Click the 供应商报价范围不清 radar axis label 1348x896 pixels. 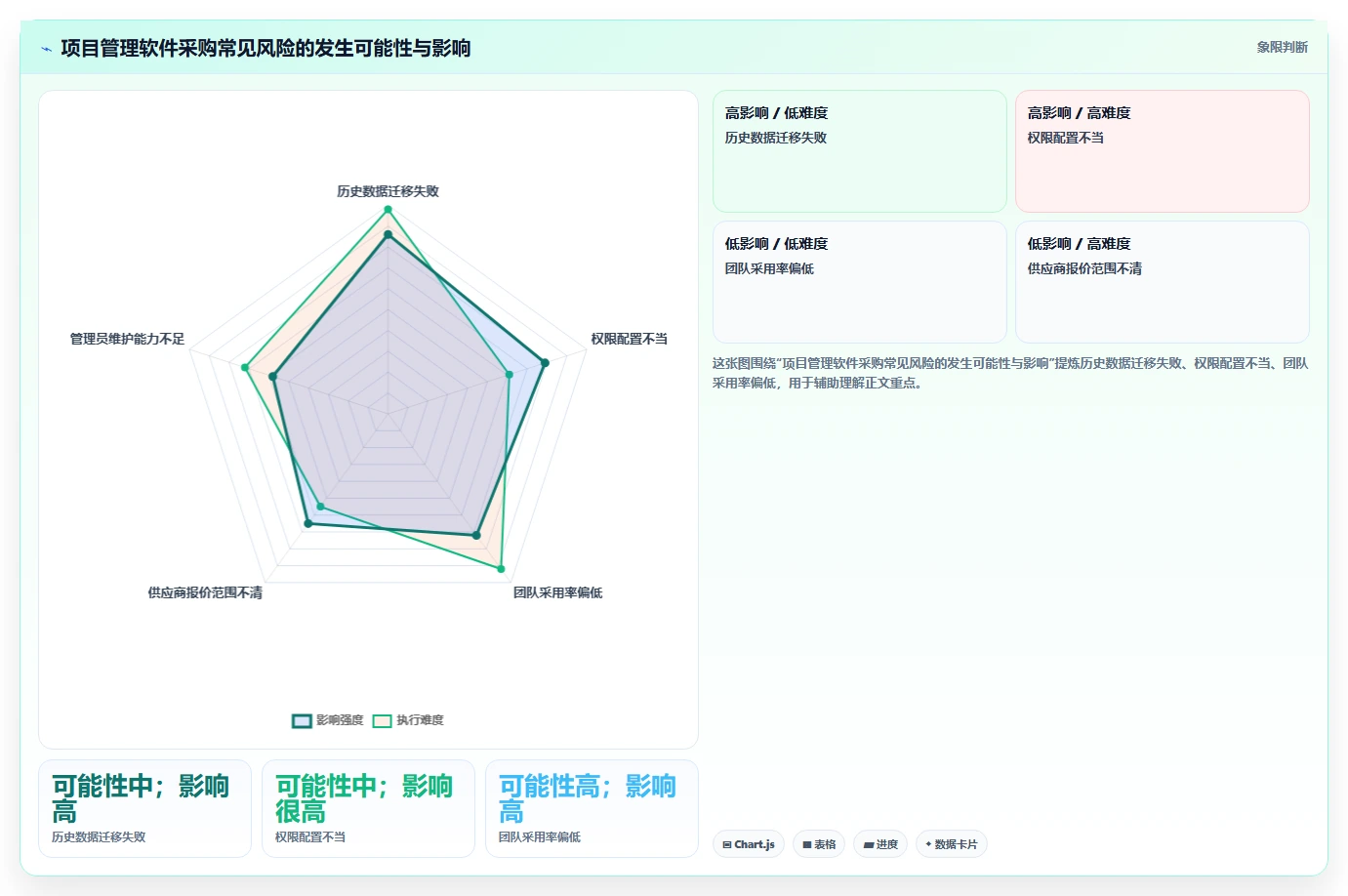point(205,592)
